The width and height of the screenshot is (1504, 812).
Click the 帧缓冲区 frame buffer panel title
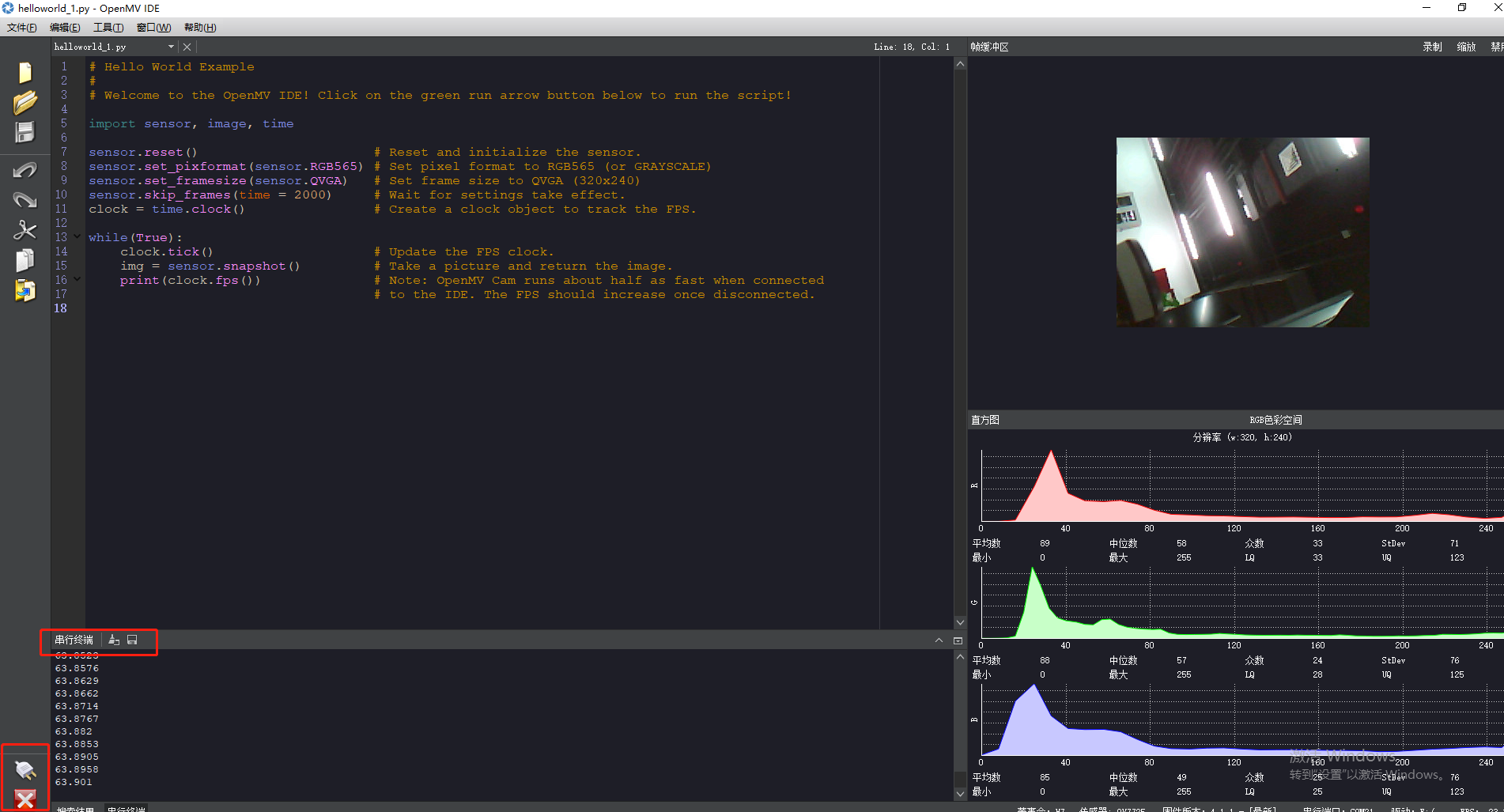pyautogui.click(x=989, y=47)
